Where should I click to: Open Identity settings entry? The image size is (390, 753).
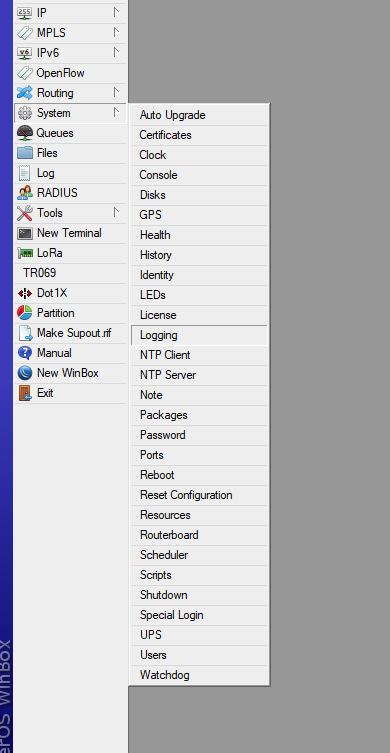pos(199,275)
